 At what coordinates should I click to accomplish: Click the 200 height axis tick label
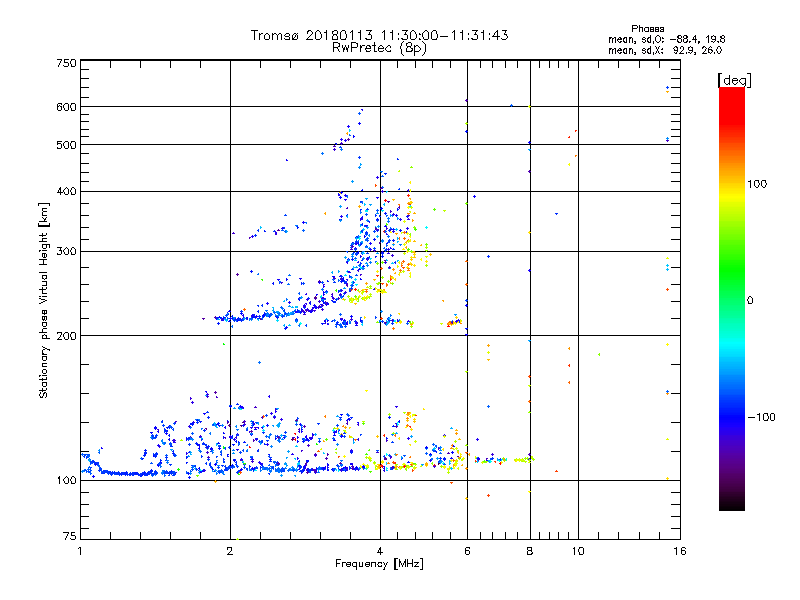coord(66,336)
